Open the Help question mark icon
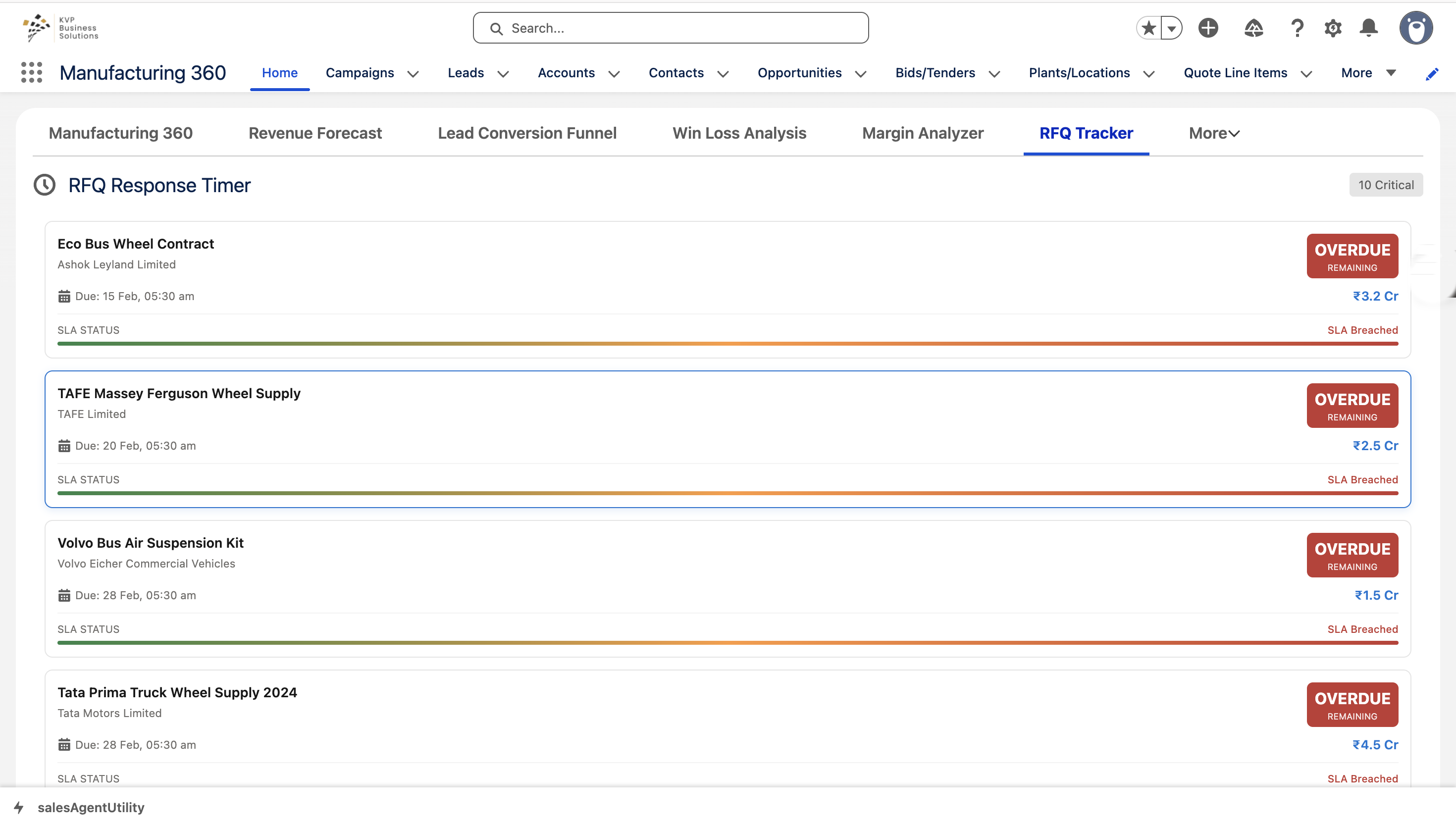The image size is (1456, 827). coord(1297,28)
